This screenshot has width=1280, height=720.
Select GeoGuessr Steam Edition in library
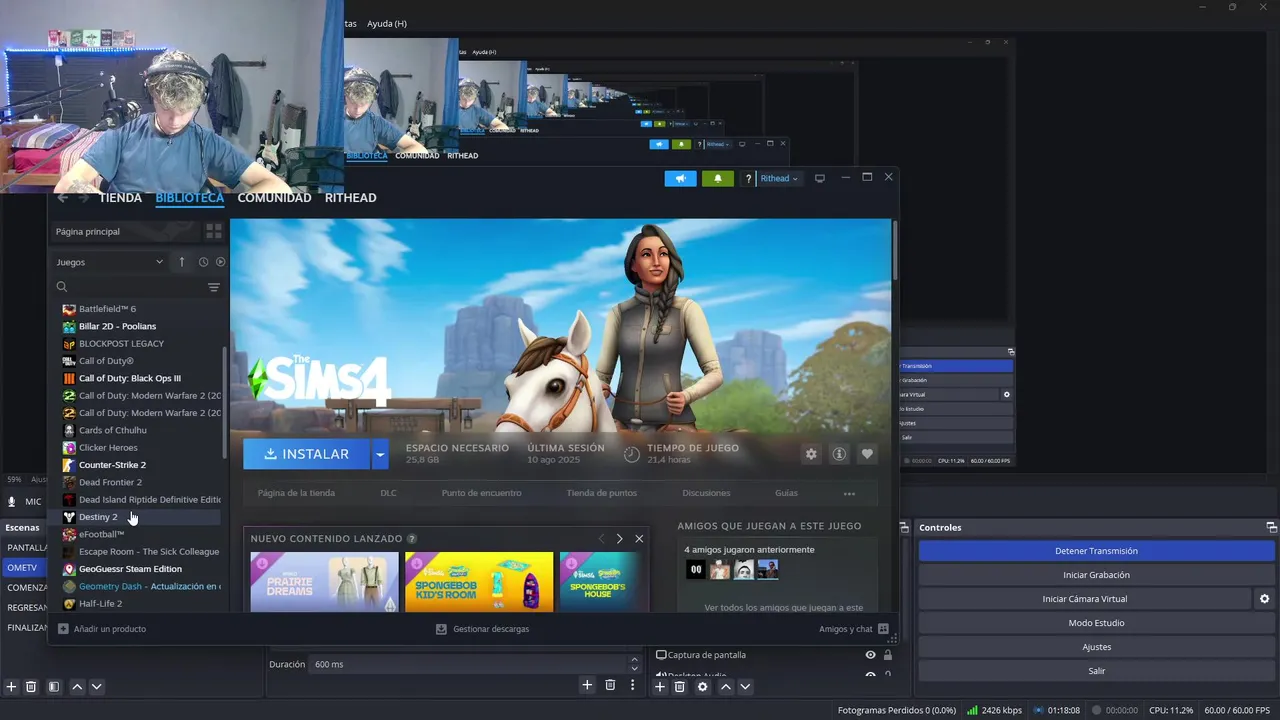(130, 569)
